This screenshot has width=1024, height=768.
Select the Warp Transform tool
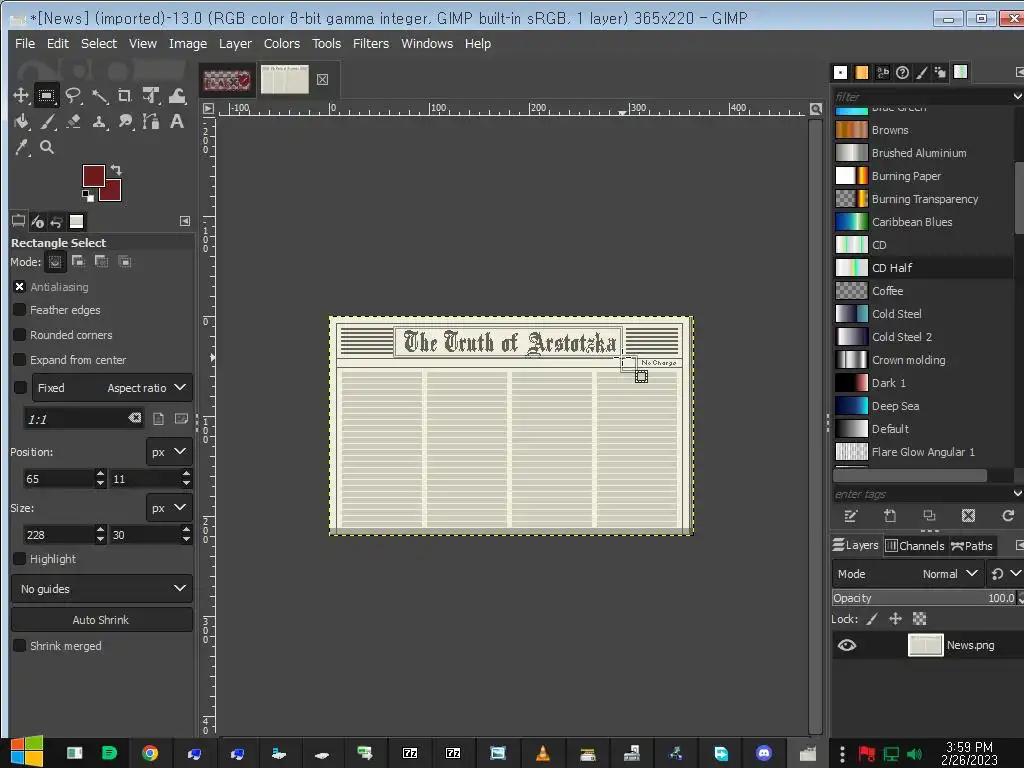point(177,95)
